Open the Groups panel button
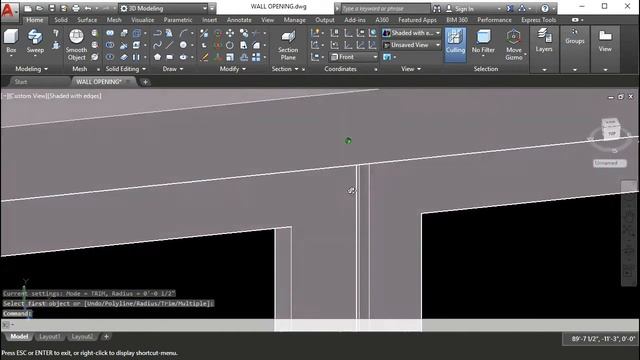 [575, 37]
